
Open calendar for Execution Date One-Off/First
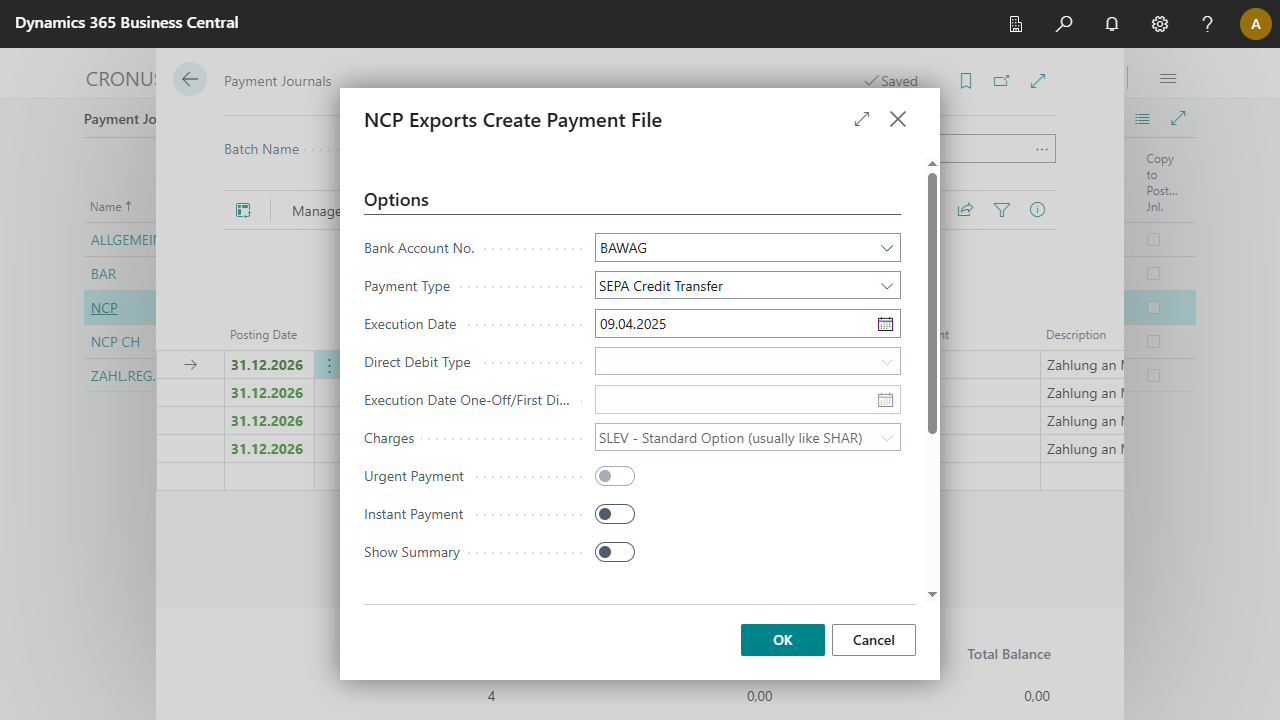(x=885, y=400)
